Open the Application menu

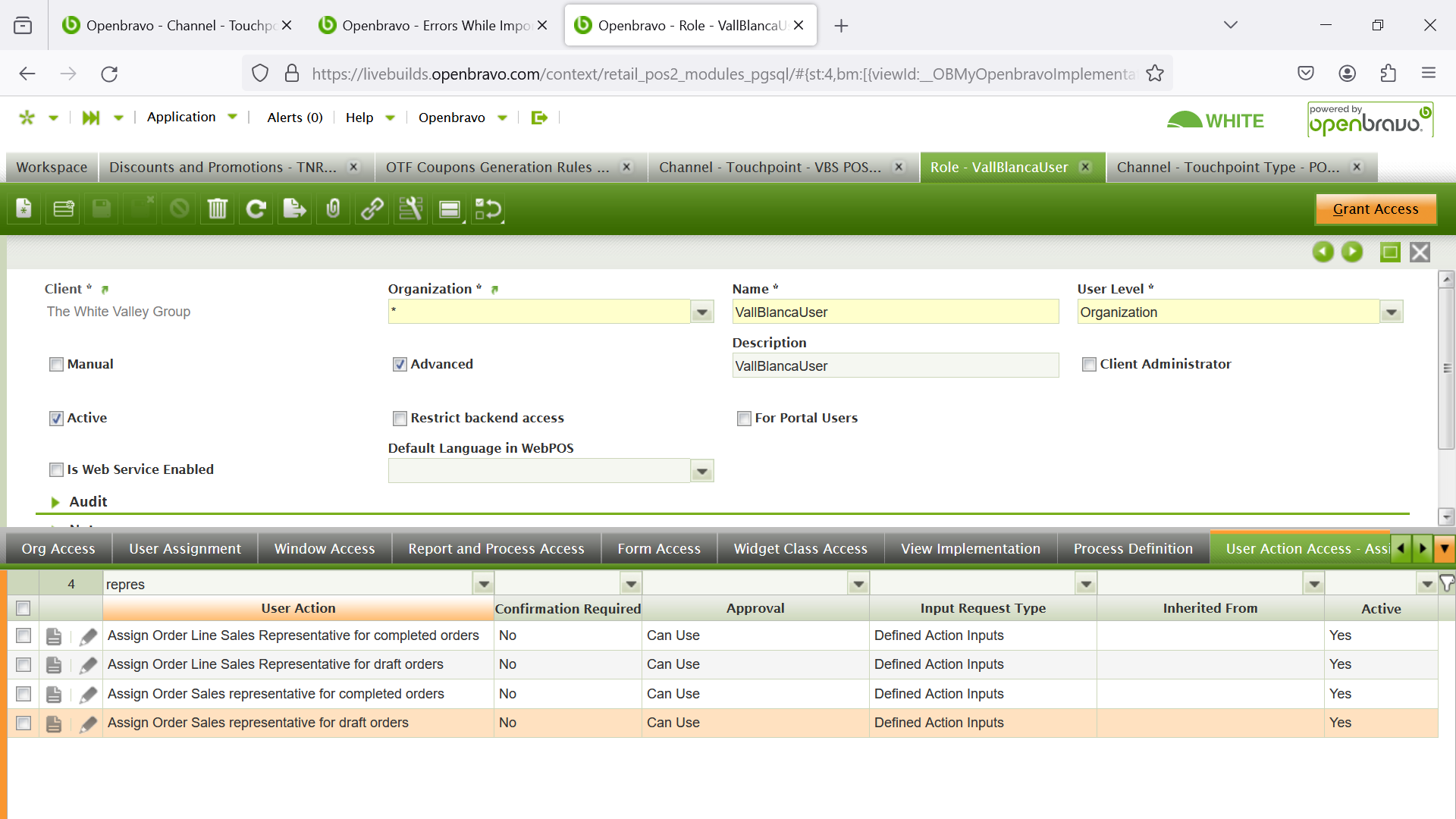pyautogui.click(x=181, y=117)
